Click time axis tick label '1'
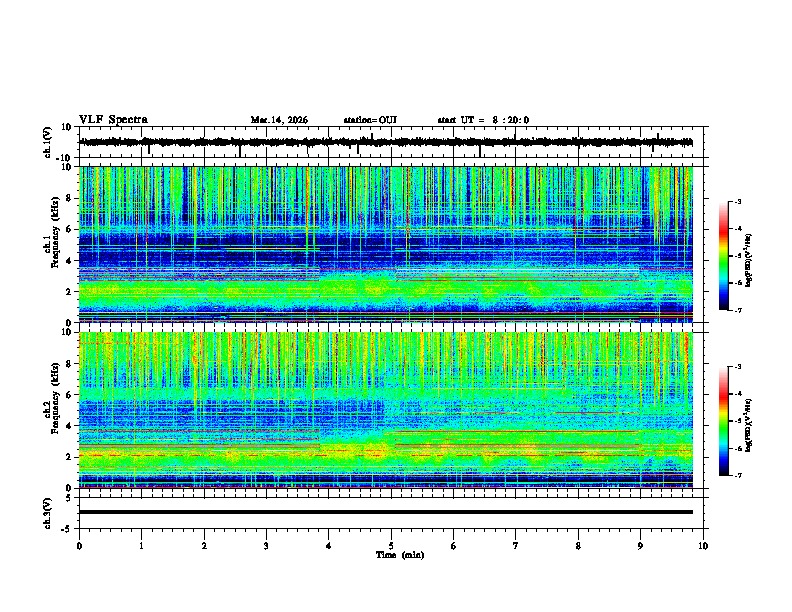 coord(141,546)
